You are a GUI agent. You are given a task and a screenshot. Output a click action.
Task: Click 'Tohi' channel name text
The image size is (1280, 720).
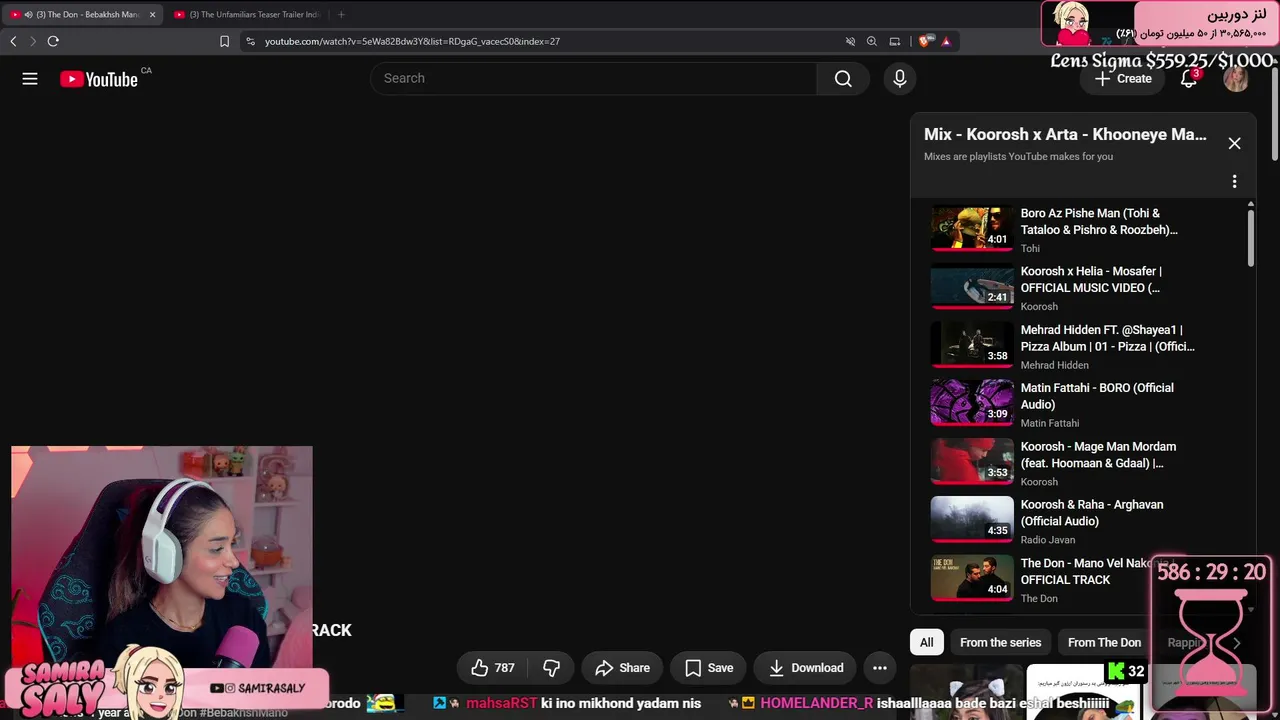point(1030,248)
